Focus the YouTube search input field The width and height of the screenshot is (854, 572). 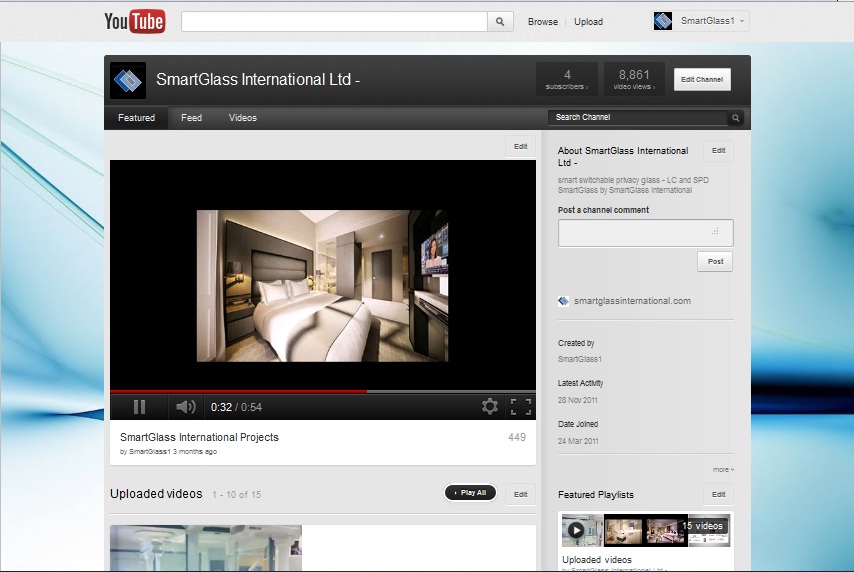coord(334,22)
